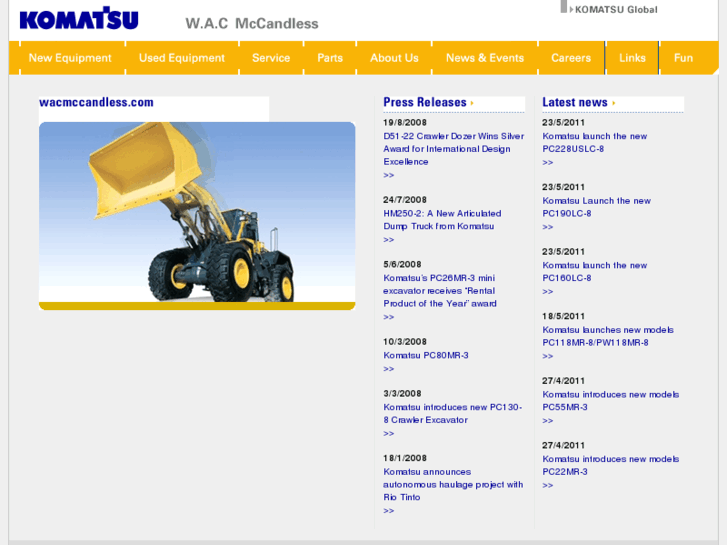This screenshot has height=545, width=727.
Task: Open the Press Releases heading link
Action: 425,102
